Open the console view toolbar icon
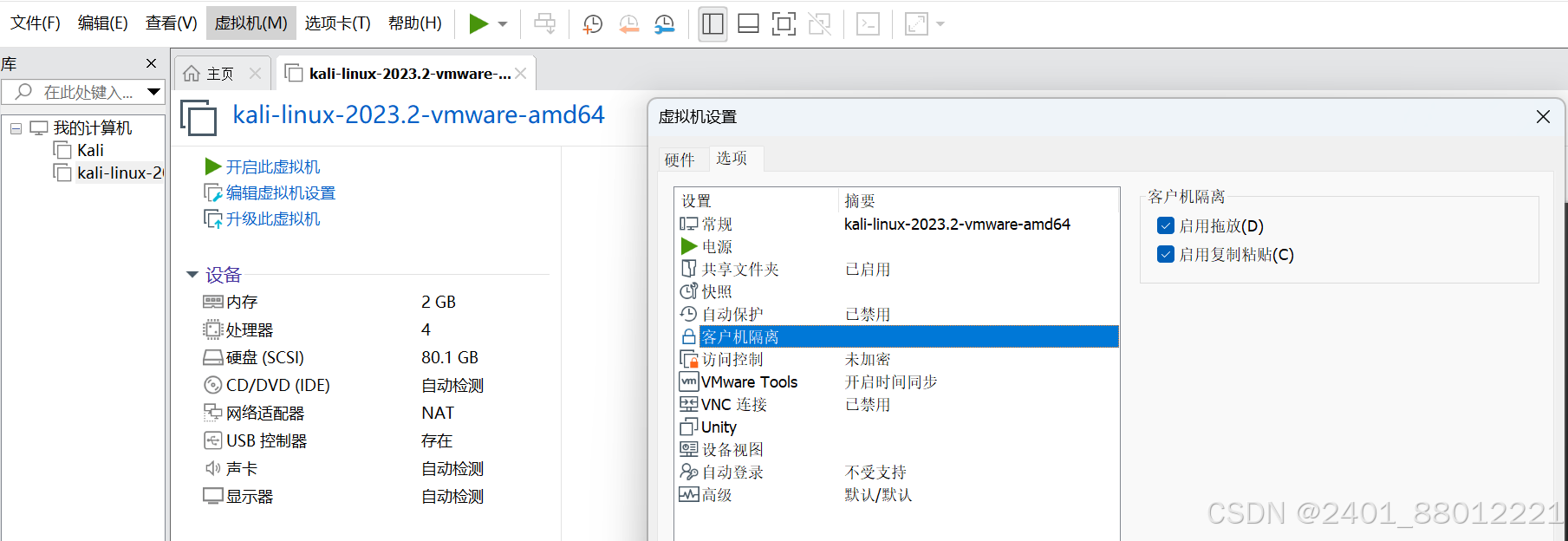Viewport: 1568px width, 541px height. (868, 23)
